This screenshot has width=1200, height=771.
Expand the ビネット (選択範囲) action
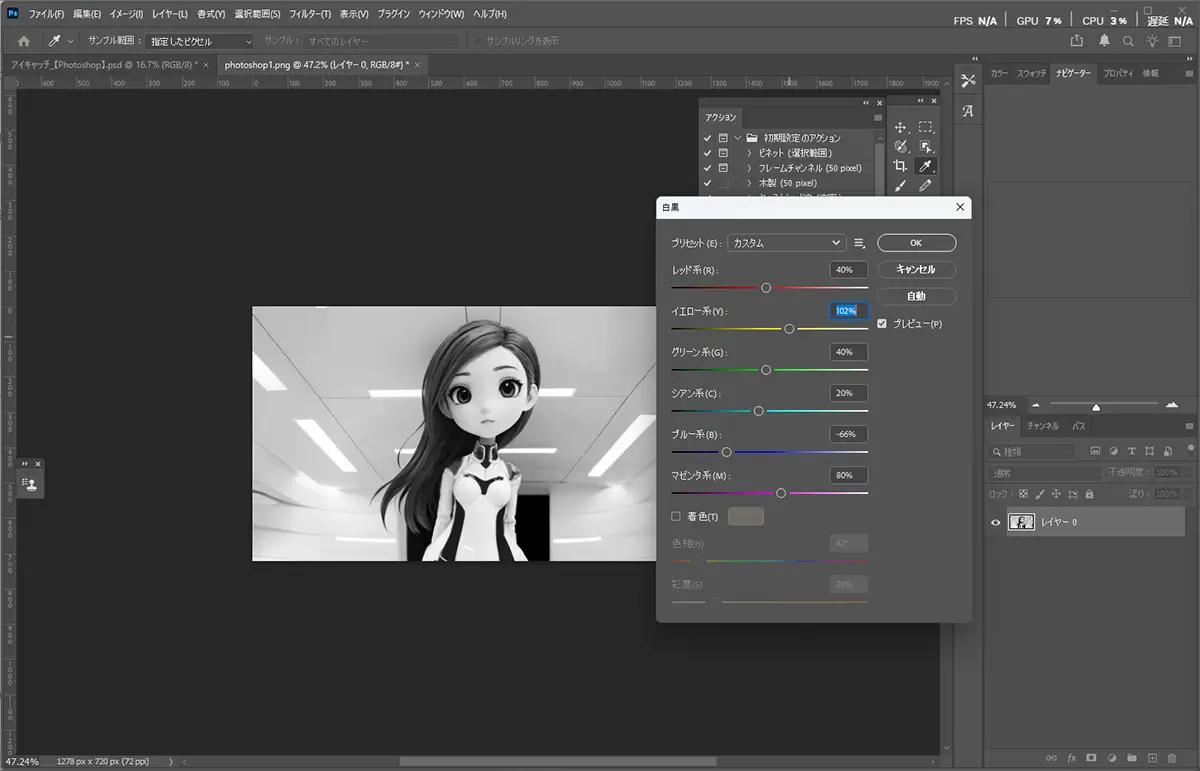pyautogui.click(x=749, y=153)
